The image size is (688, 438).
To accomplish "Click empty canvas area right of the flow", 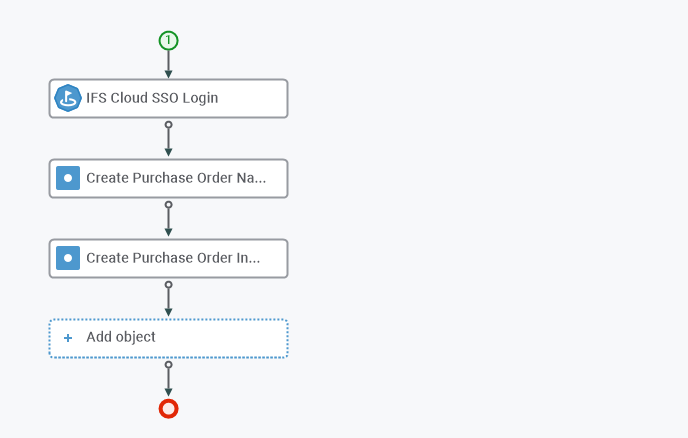I will click(x=483, y=219).
